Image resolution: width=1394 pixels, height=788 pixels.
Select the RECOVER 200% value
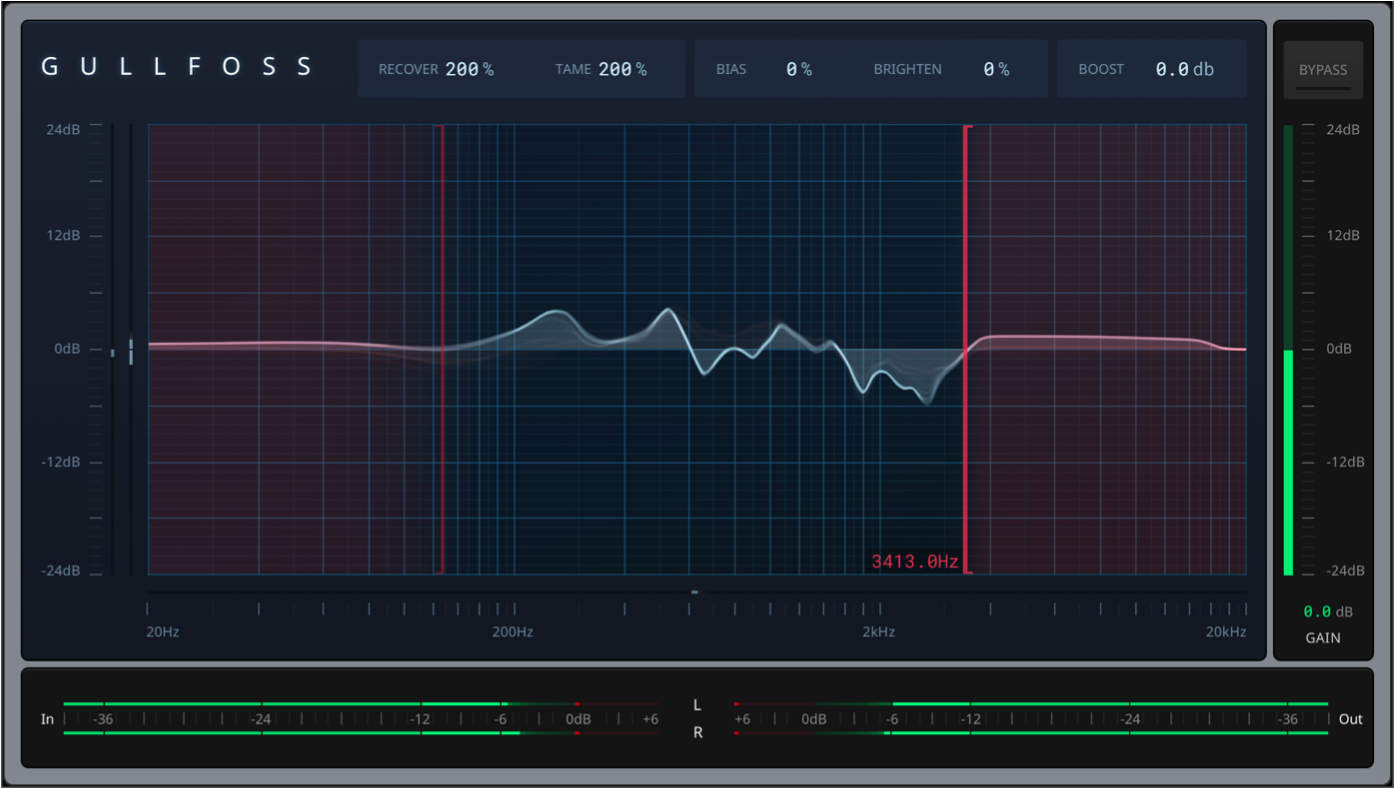click(x=469, y=69)
